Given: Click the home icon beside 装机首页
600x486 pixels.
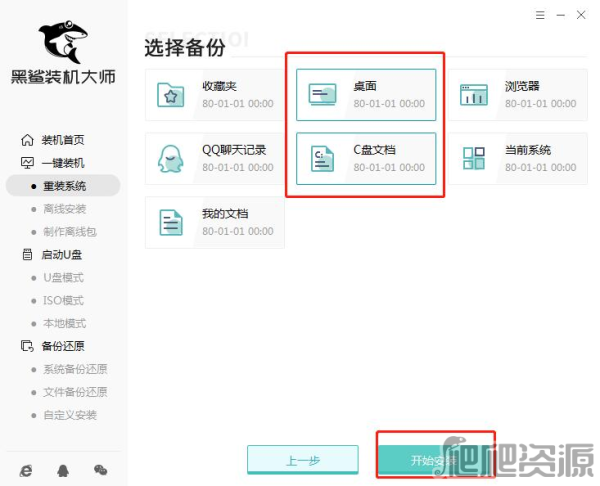Looking at the screenshot, I should (27, 140).
